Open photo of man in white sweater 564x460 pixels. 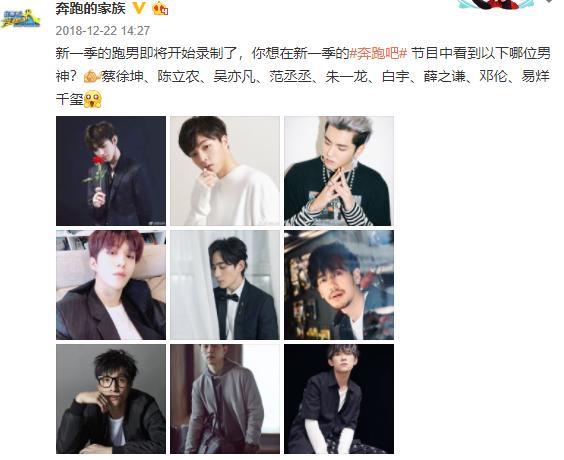point(225,171)
